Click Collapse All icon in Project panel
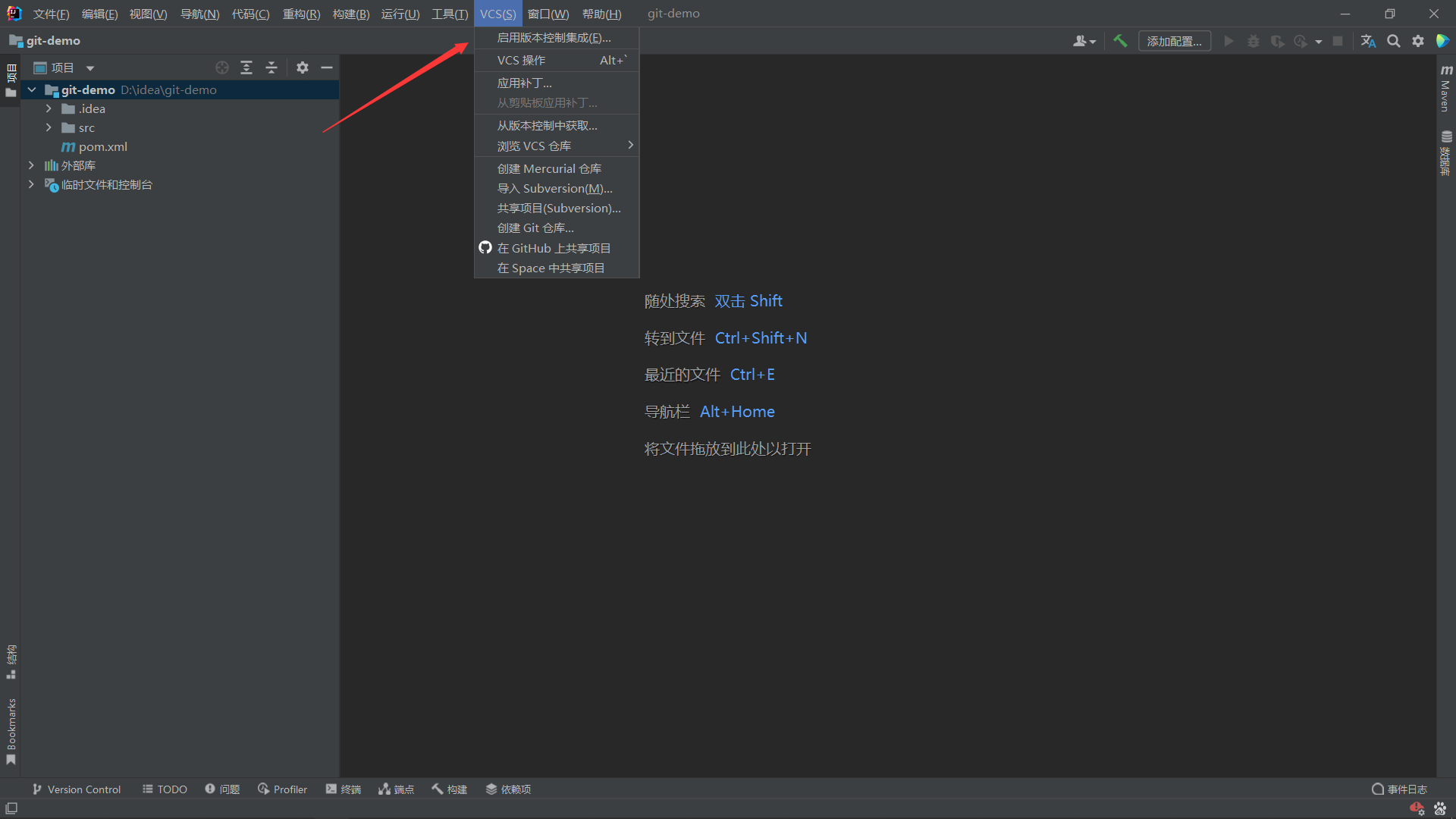Image resolution: width=1456 pixels, height=819 pixels. pos(271,67)
